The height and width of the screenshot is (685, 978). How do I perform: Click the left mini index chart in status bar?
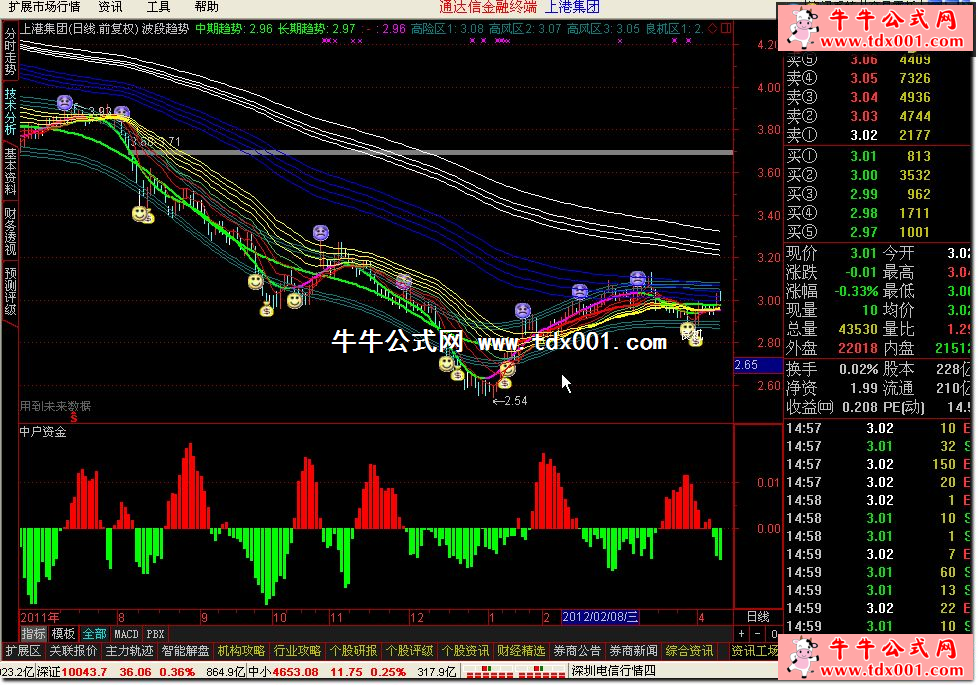tap(490, 671)
